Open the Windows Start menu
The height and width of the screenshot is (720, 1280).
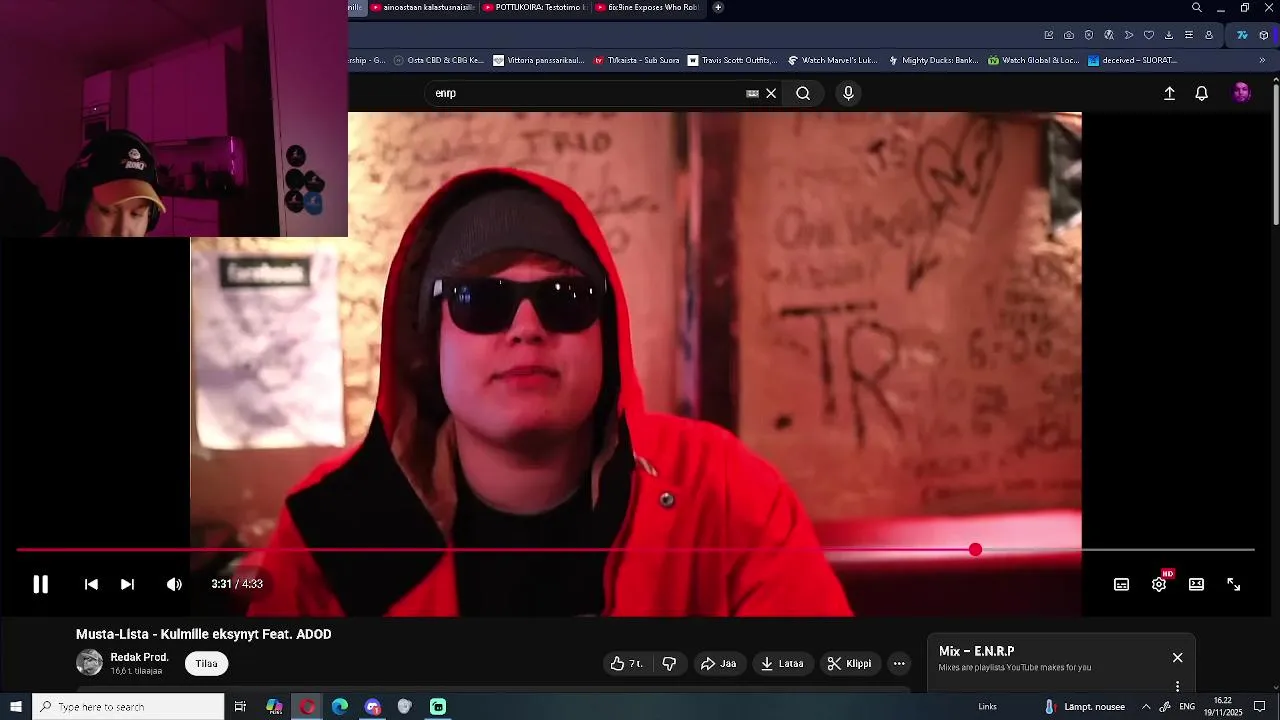pos(16,707)
